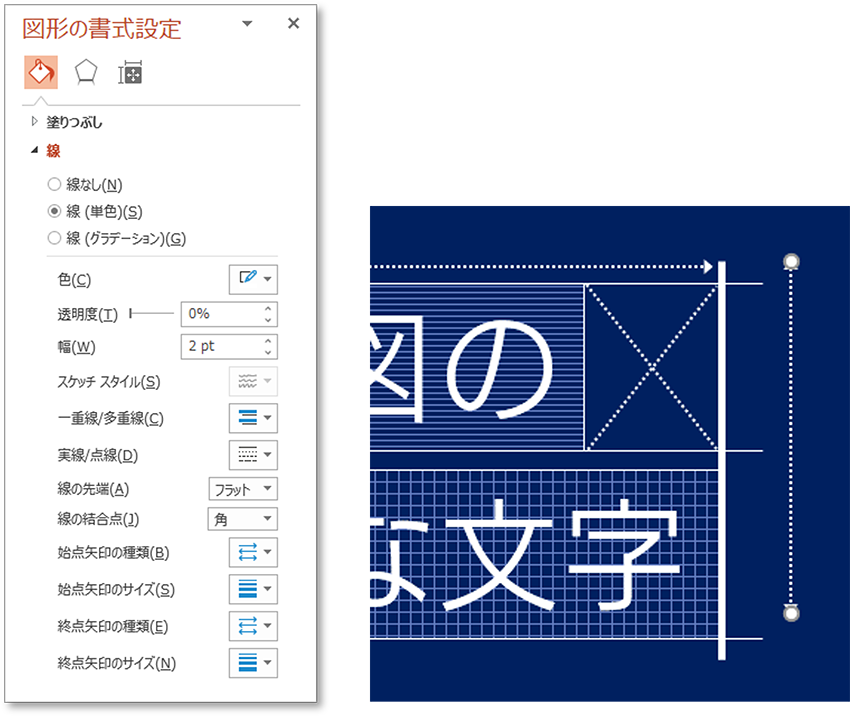Increase line width with up spinner

pos(268,341)
